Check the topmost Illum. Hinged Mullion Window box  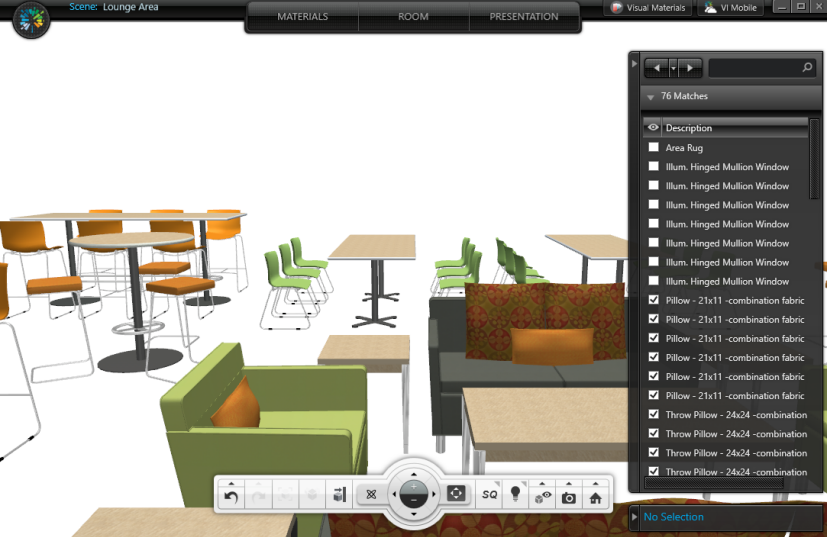pyautogui.click(x=653, y=166)
